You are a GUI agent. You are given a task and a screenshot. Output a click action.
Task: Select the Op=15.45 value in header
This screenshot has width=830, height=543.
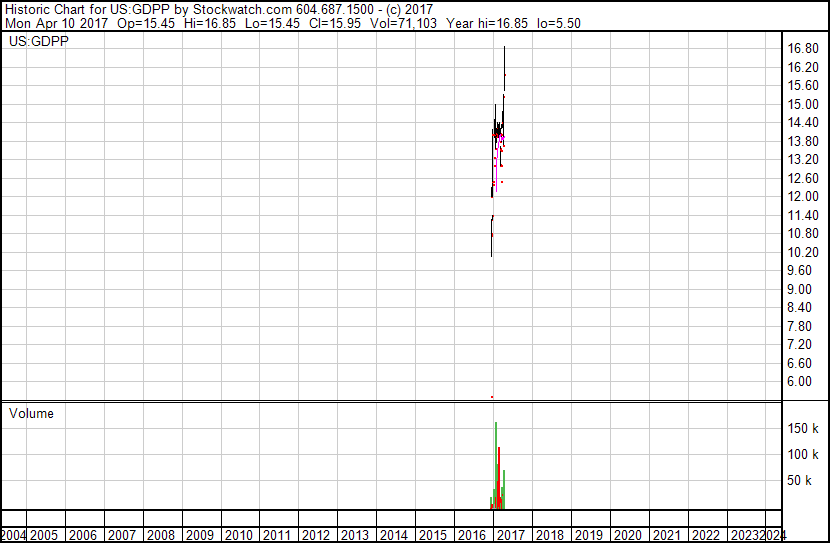tap(146, 23)
